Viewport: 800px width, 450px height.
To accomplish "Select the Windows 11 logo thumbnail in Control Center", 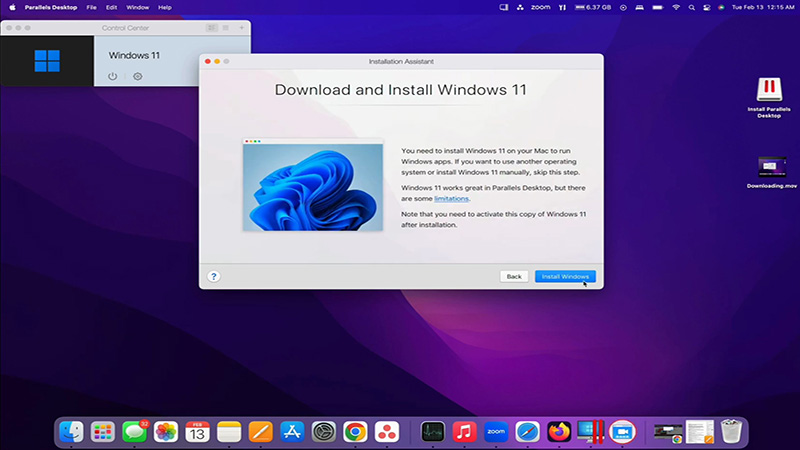I will [47, 61].
